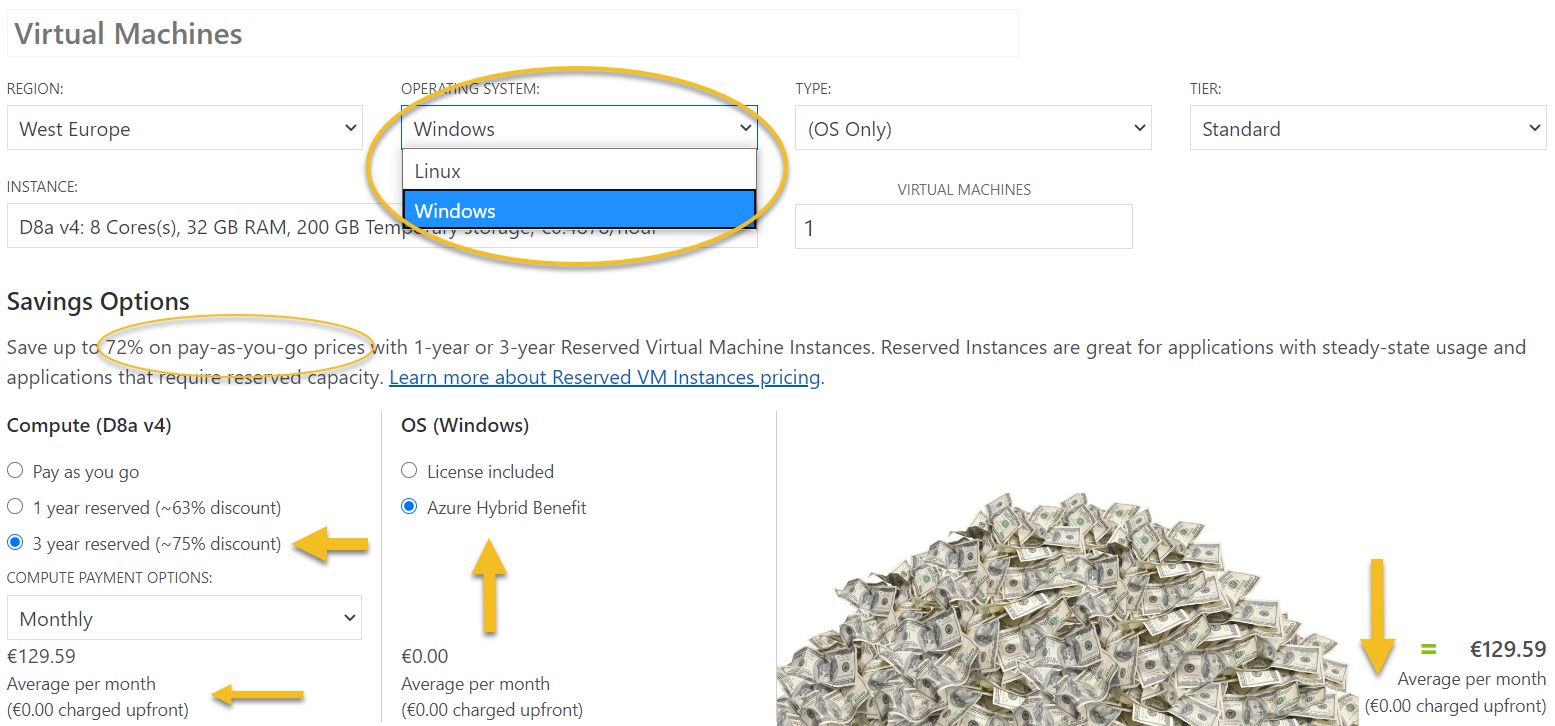
Task: Click the €0.00 OS cost value
Action: tap(425, 656)
